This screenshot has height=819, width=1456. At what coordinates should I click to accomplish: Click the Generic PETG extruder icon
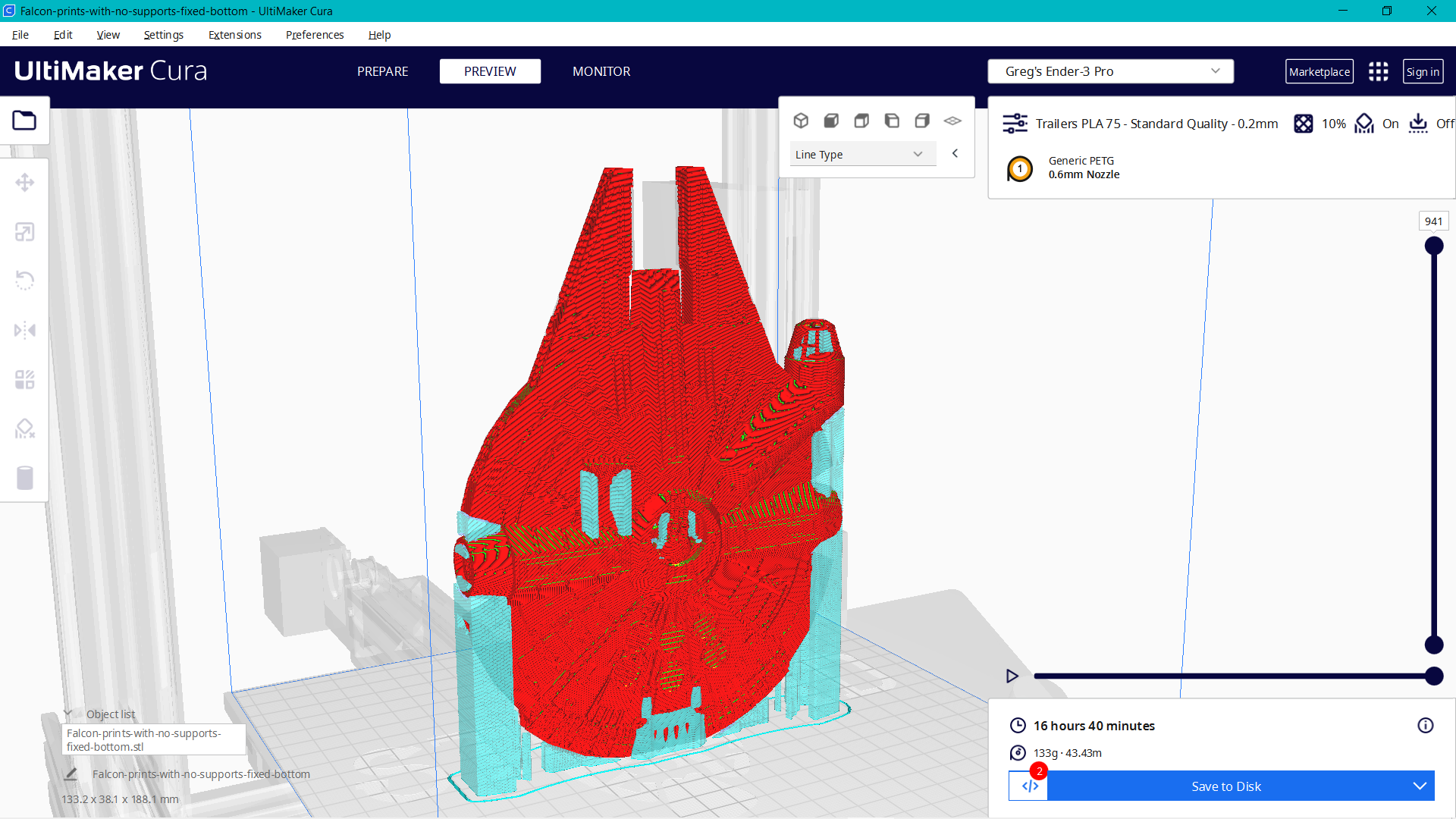tap(1019, 168)
